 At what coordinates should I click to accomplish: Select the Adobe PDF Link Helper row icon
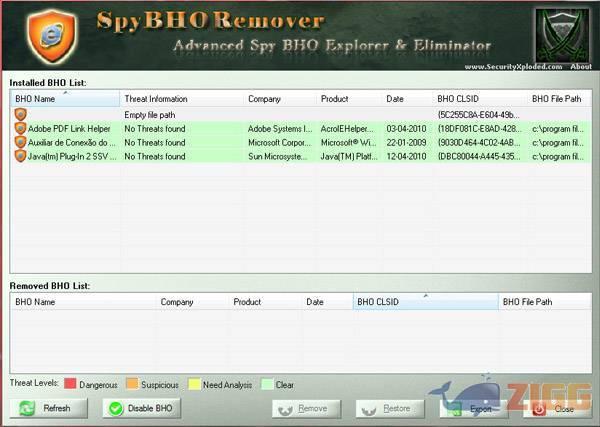click(x=20, y=129)
